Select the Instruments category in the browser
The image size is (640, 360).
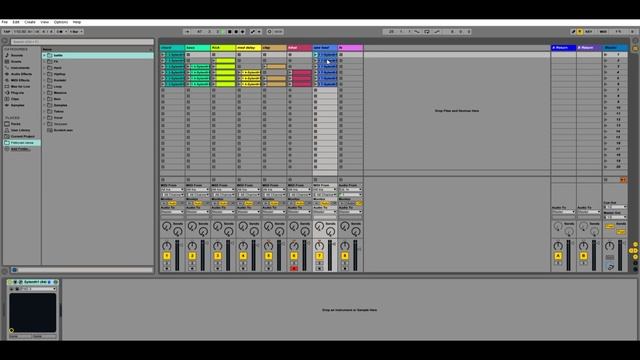pos(20,68)
